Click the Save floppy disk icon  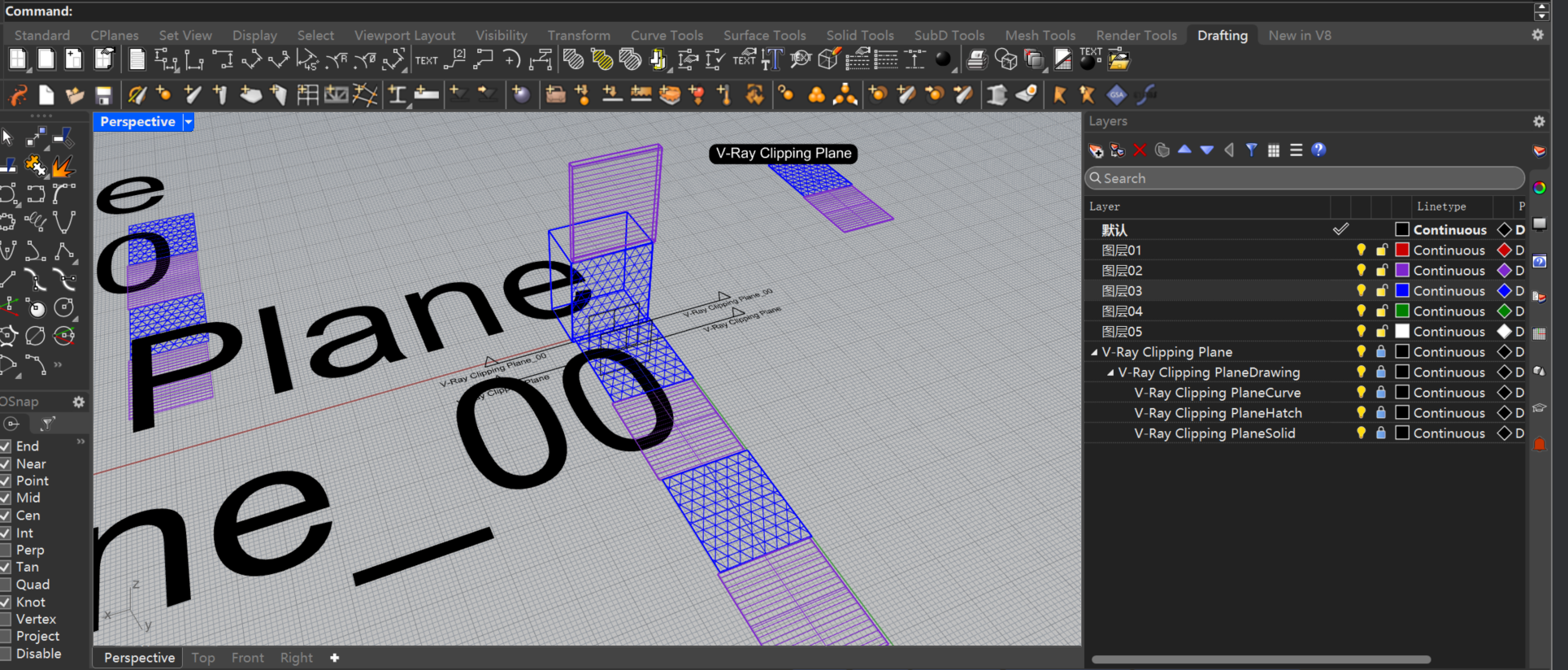click(103, 95)
